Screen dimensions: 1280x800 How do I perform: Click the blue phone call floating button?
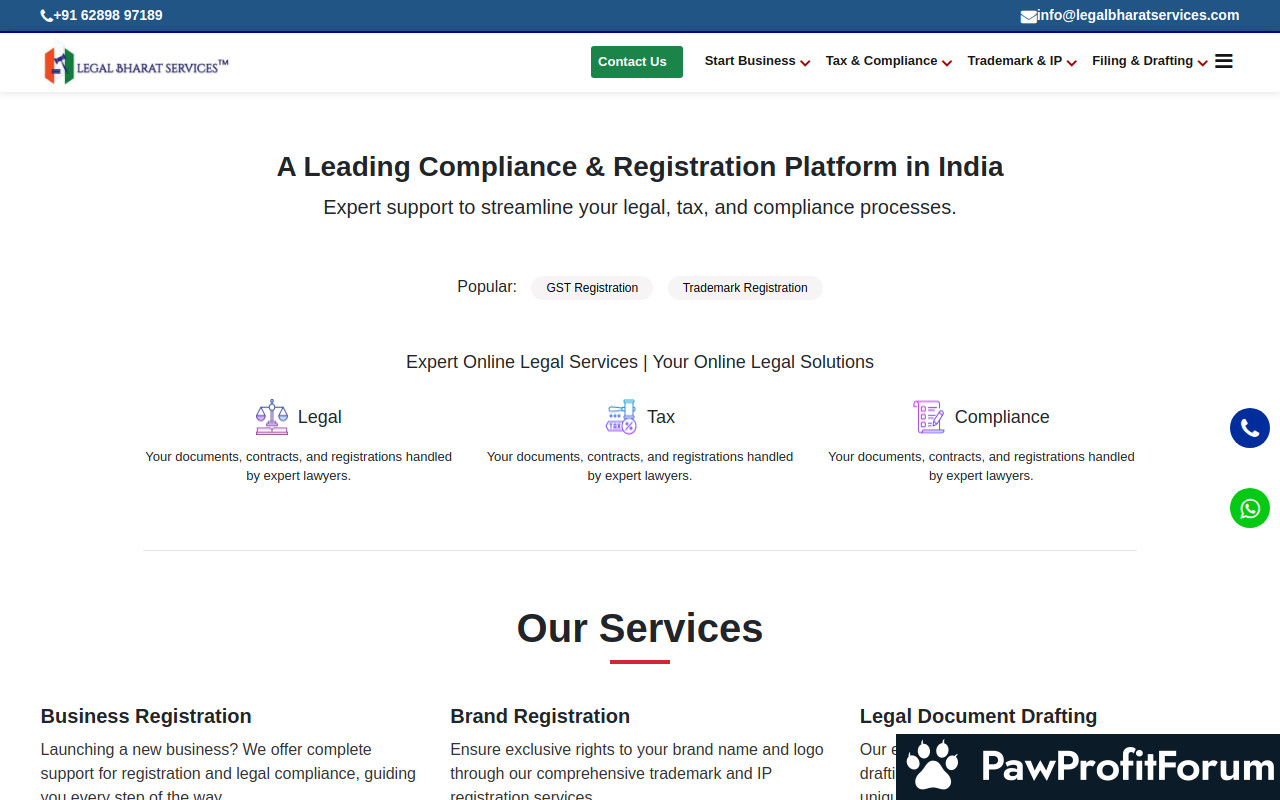1249,428
